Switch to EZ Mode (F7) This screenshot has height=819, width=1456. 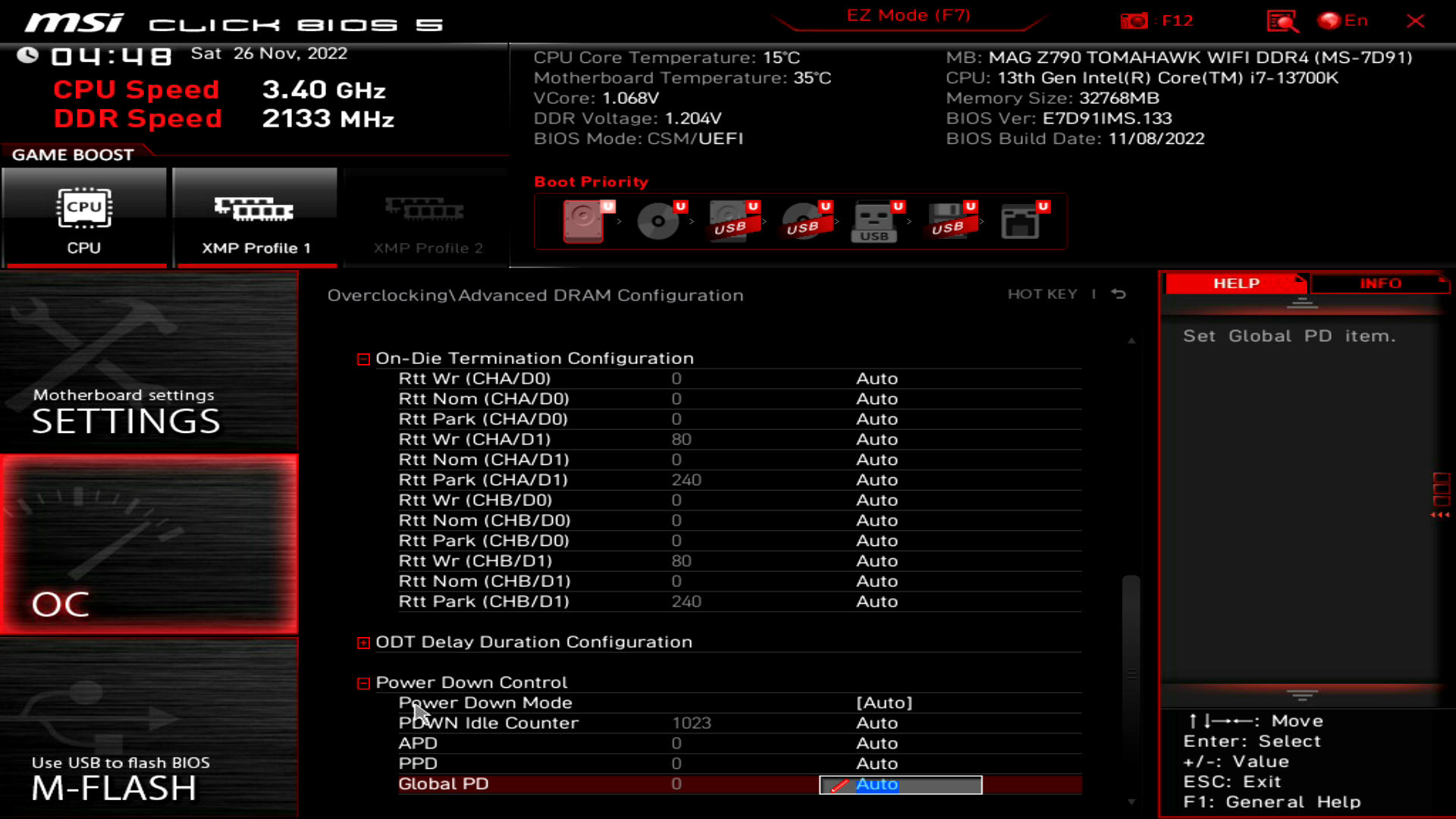pyautogui.click(x=908, y=15)
